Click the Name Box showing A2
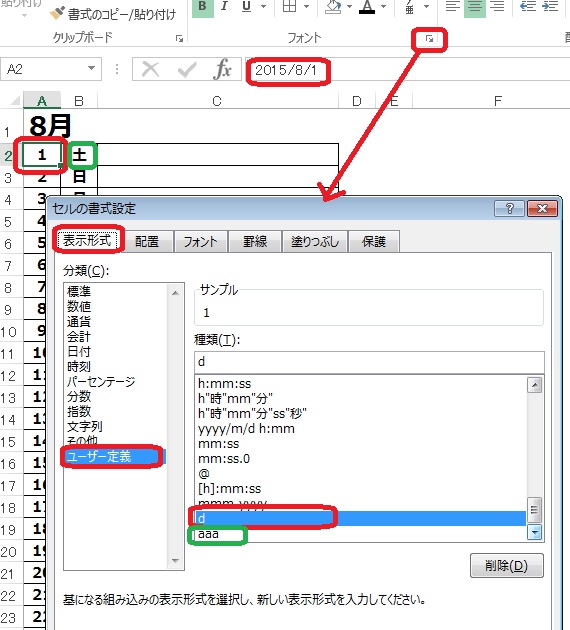This screenshot has height=630, width=570. tap(43, 69)
